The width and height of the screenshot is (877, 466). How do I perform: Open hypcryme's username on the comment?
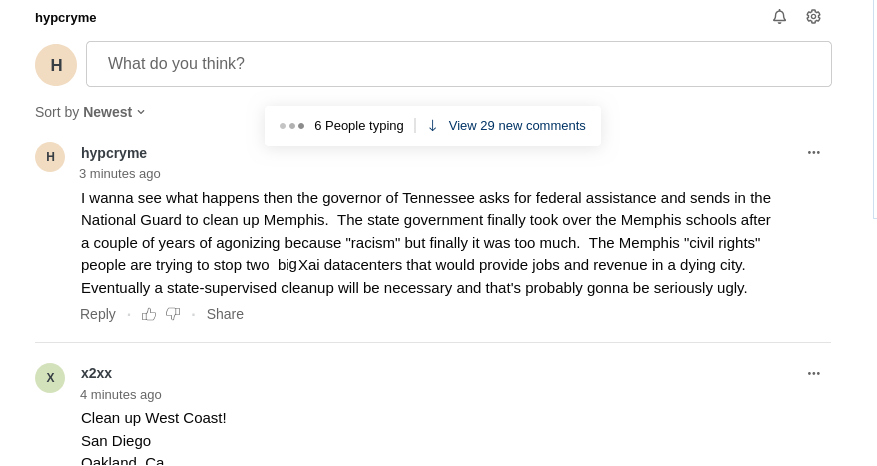point(114,153)
